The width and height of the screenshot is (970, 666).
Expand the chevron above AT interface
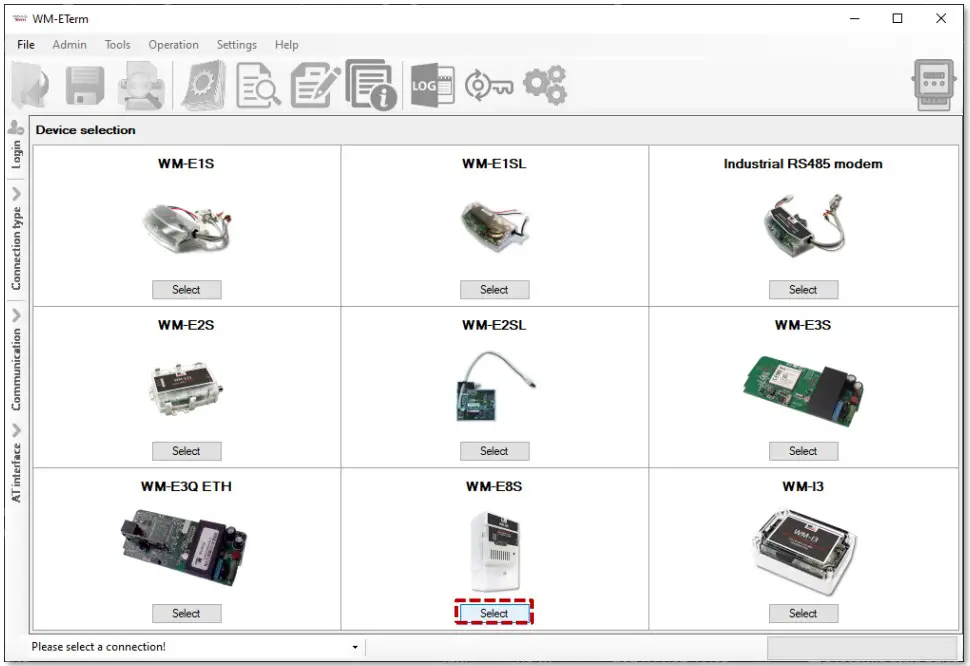tap(16, 430)
